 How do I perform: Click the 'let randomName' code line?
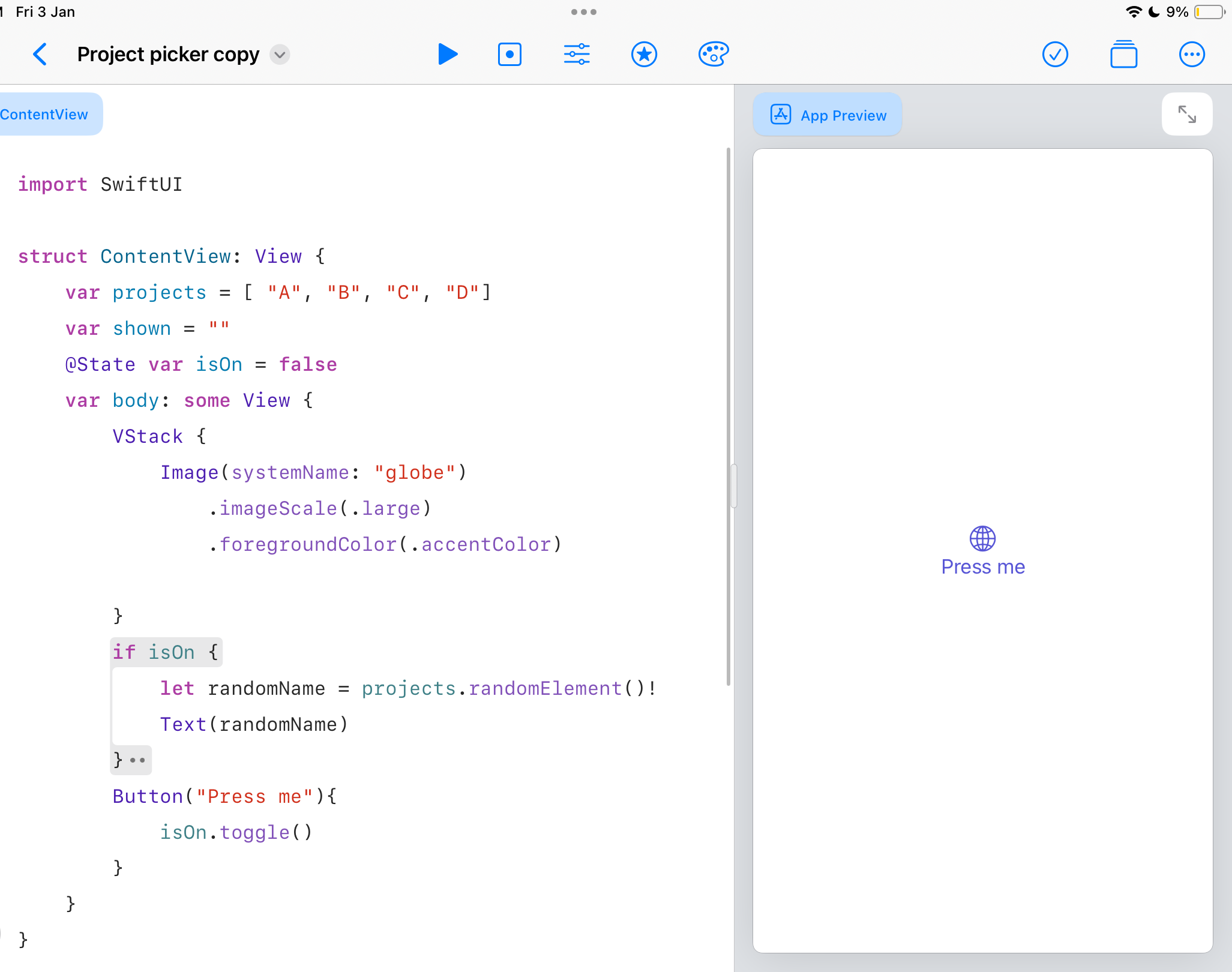click(408, 688)
